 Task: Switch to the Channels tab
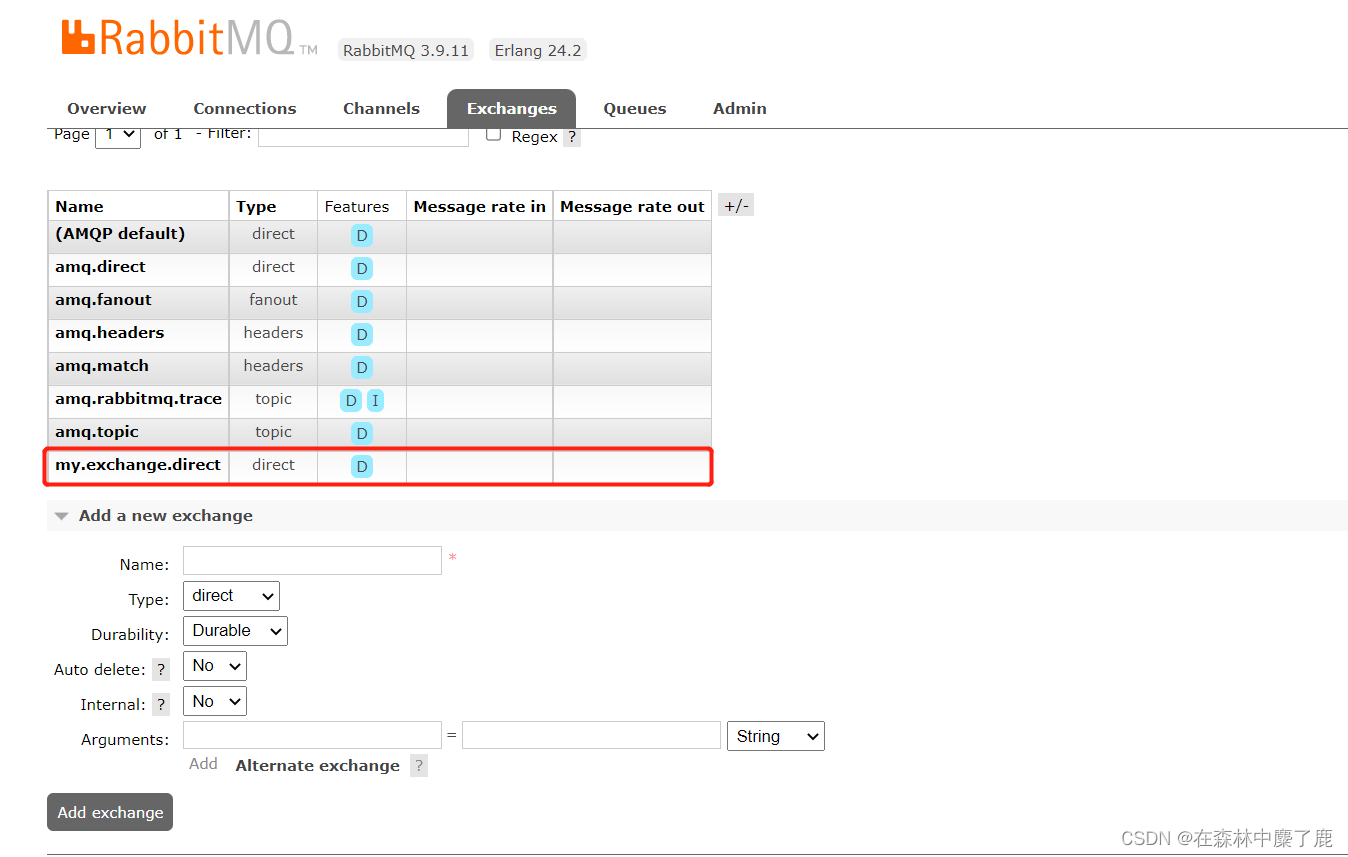pos(381,109)
